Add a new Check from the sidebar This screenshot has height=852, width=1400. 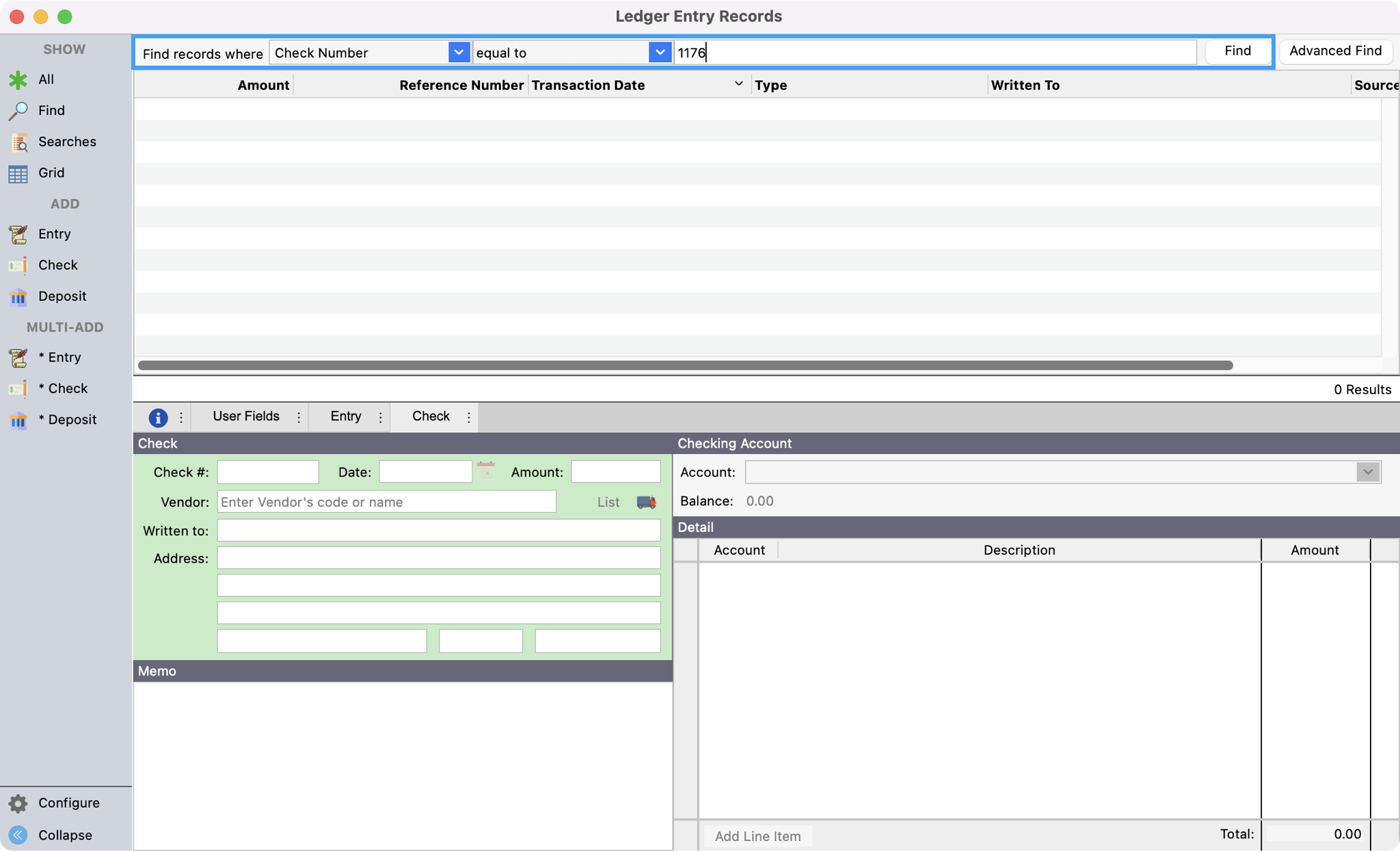coord(18,265)
